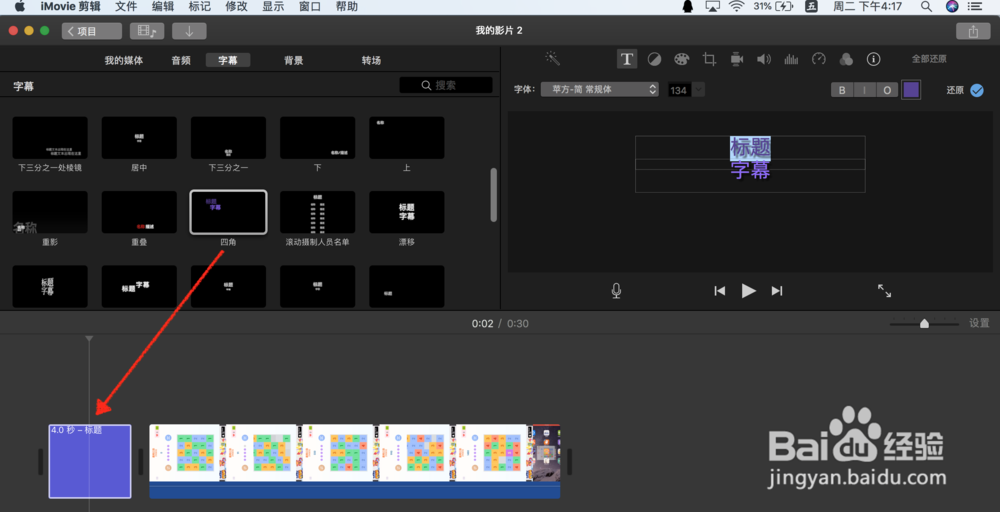Switch to 转场 tab
Screen dimensions: 1000x512
[371, 61]
